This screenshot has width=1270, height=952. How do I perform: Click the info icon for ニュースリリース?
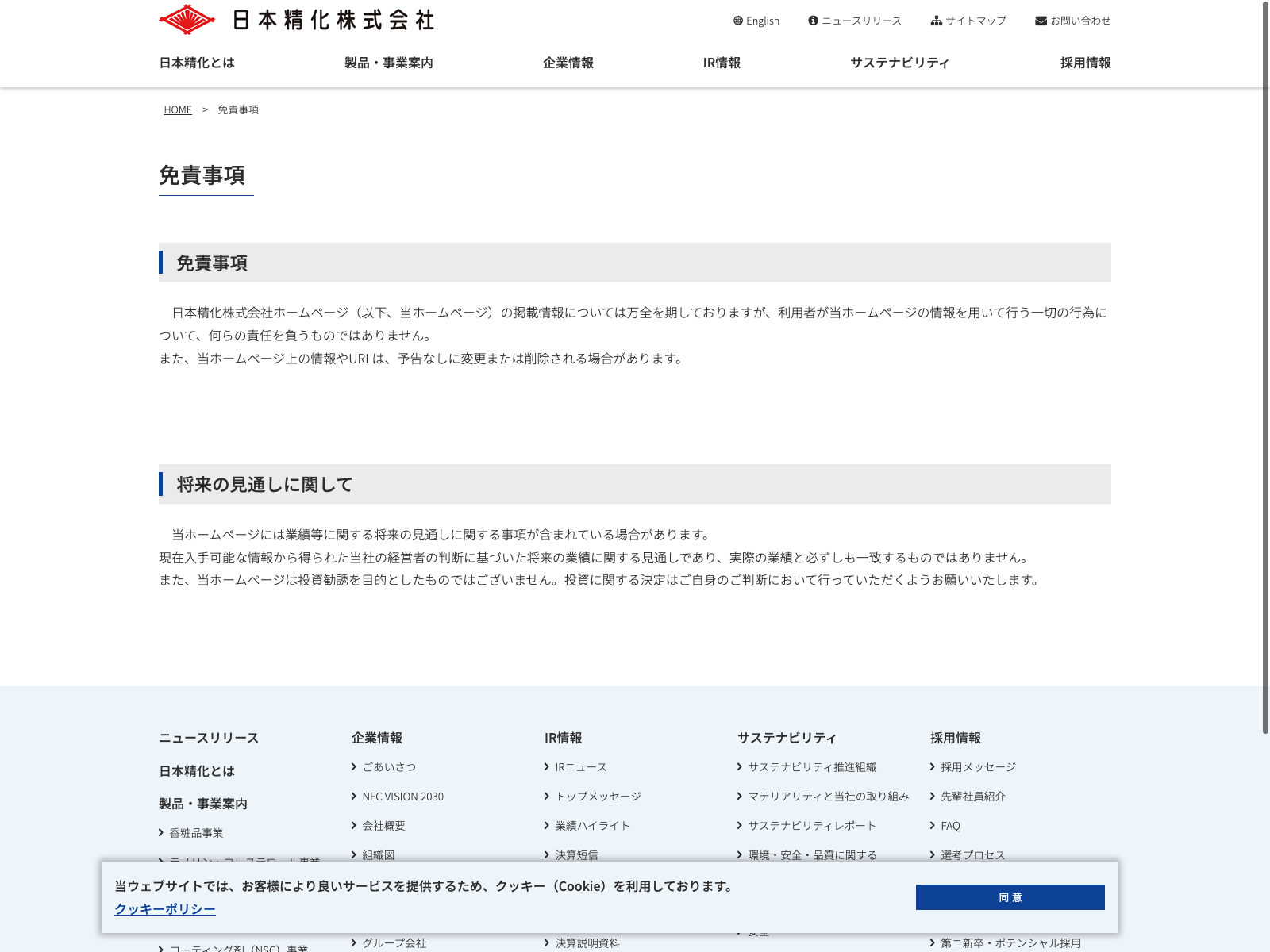tap(813, 21)
